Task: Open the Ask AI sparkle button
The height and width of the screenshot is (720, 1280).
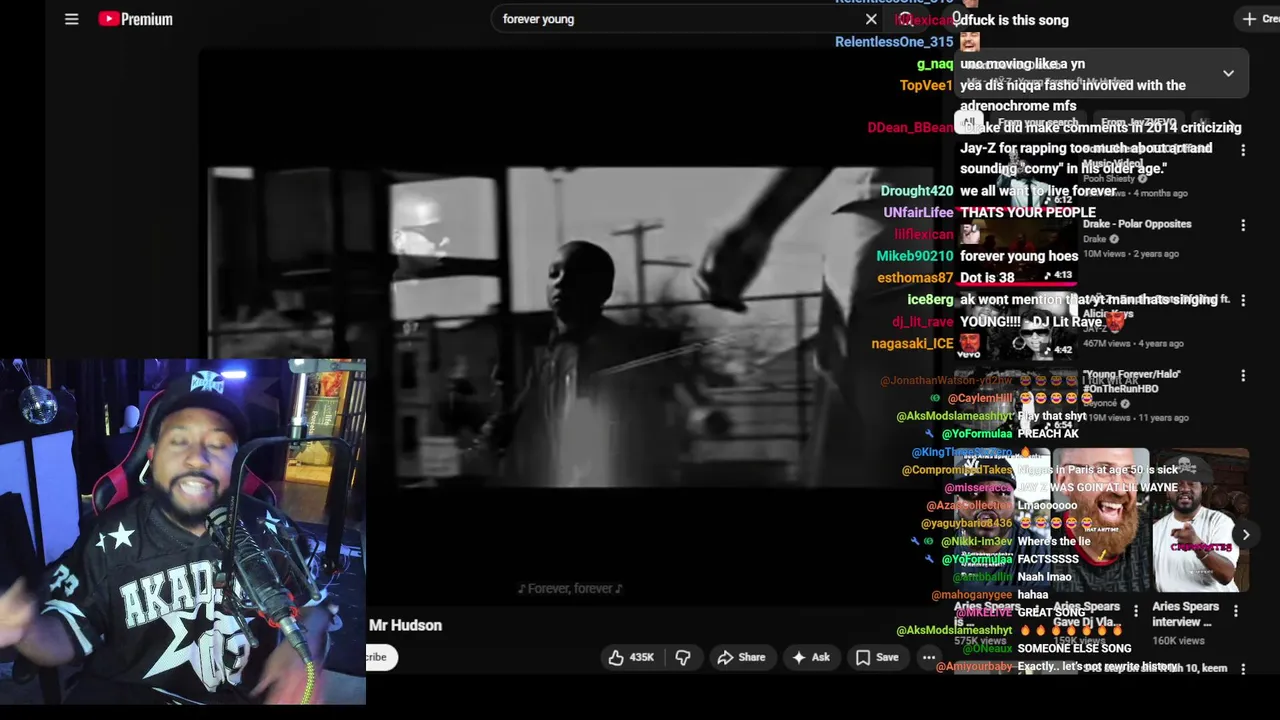Action: tap(811, 657)
